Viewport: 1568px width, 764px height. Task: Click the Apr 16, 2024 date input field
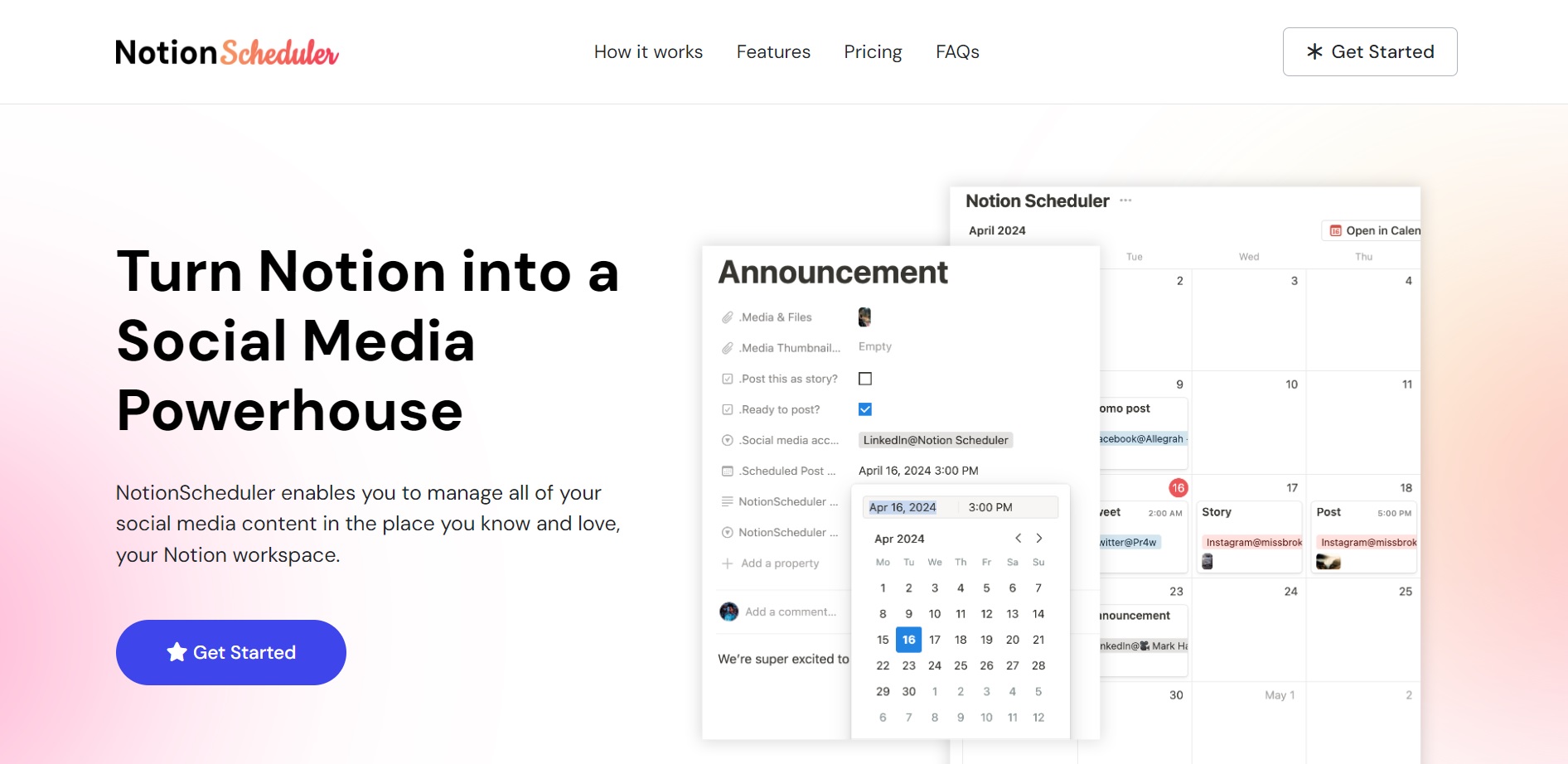[x=910, y=507]
